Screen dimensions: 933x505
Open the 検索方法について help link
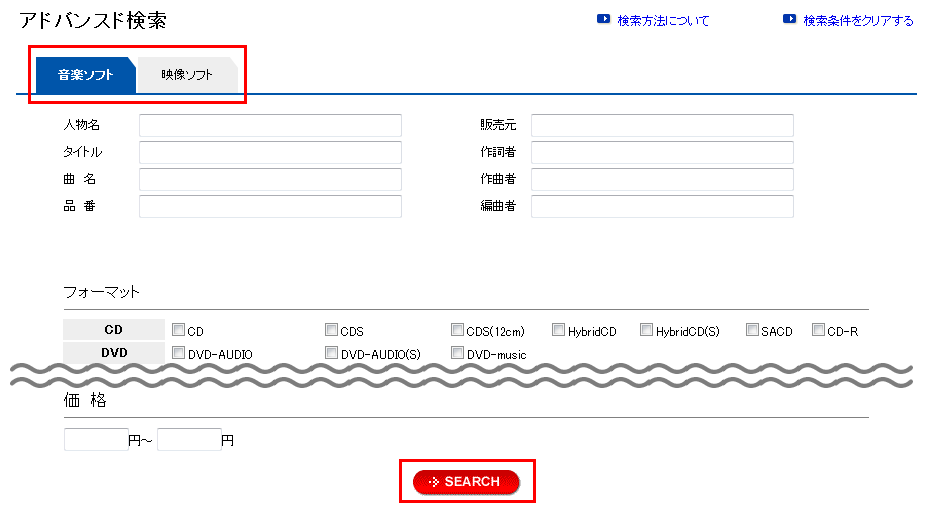663,21
